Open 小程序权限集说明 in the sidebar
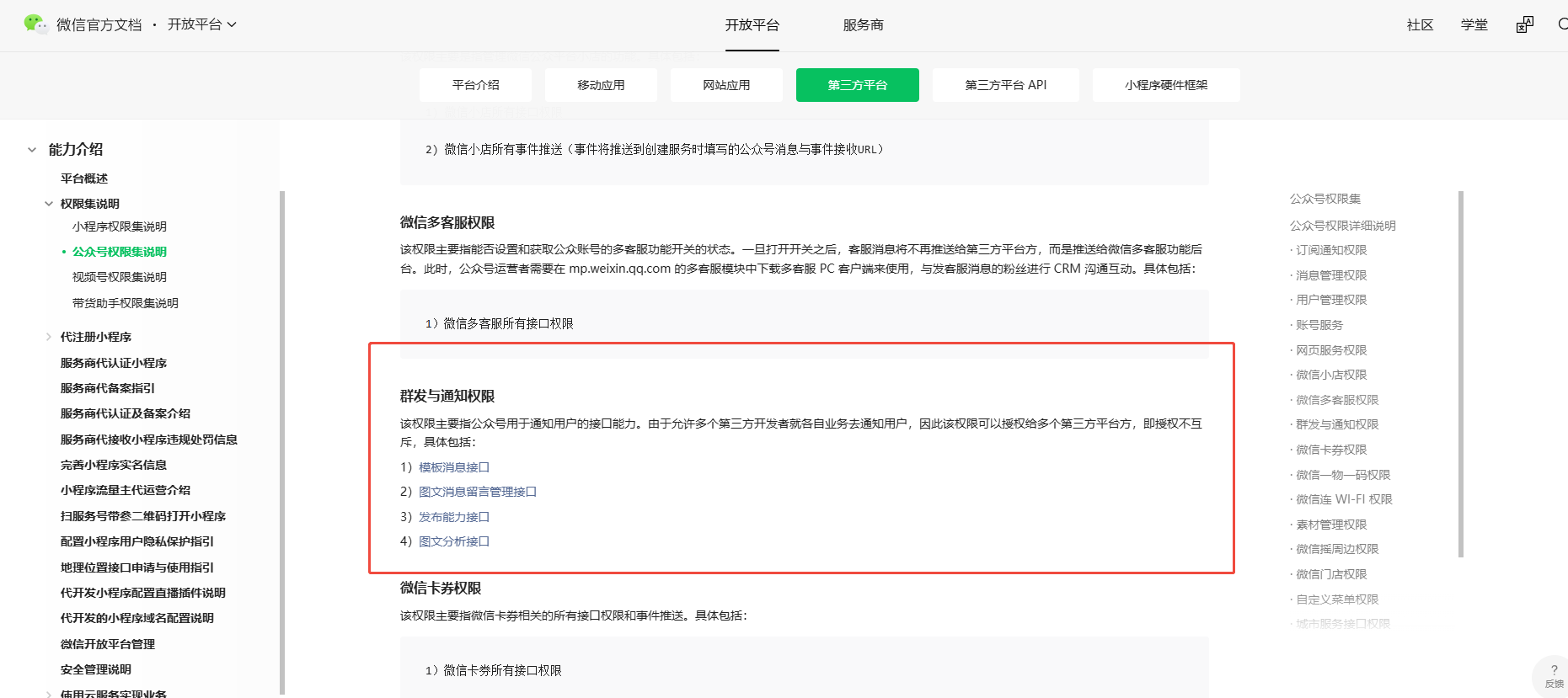The width and height of the screenshot is (1568, 698). coord(120,226)
